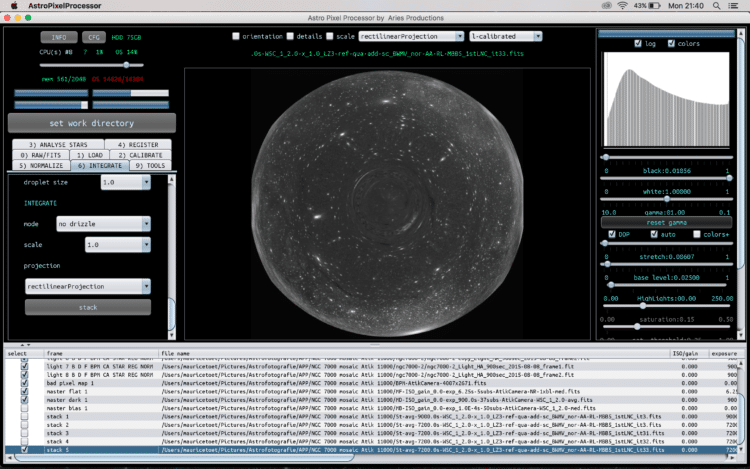Toggle the log histogram checkbox

(x=638, y=44)
